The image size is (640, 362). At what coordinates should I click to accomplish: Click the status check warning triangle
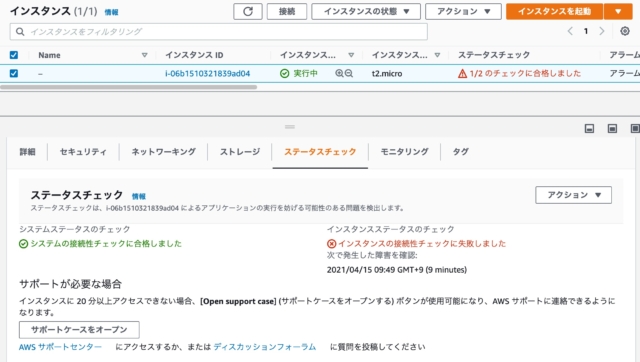point(462,73)
